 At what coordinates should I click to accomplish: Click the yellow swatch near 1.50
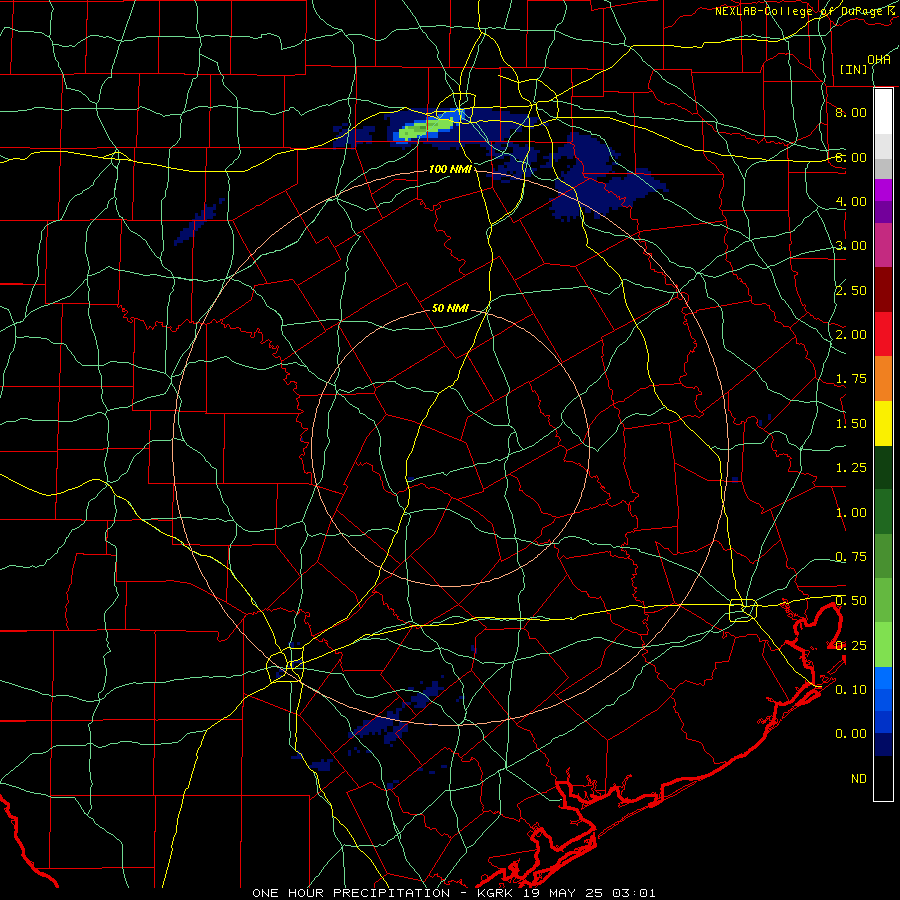click(883, 423)
